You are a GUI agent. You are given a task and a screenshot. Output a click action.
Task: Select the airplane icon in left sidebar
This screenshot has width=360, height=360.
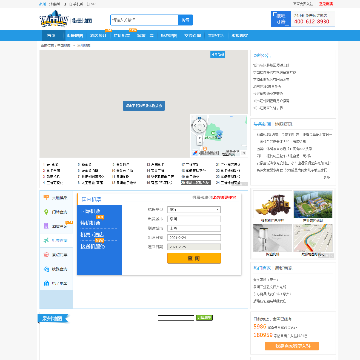46,240
